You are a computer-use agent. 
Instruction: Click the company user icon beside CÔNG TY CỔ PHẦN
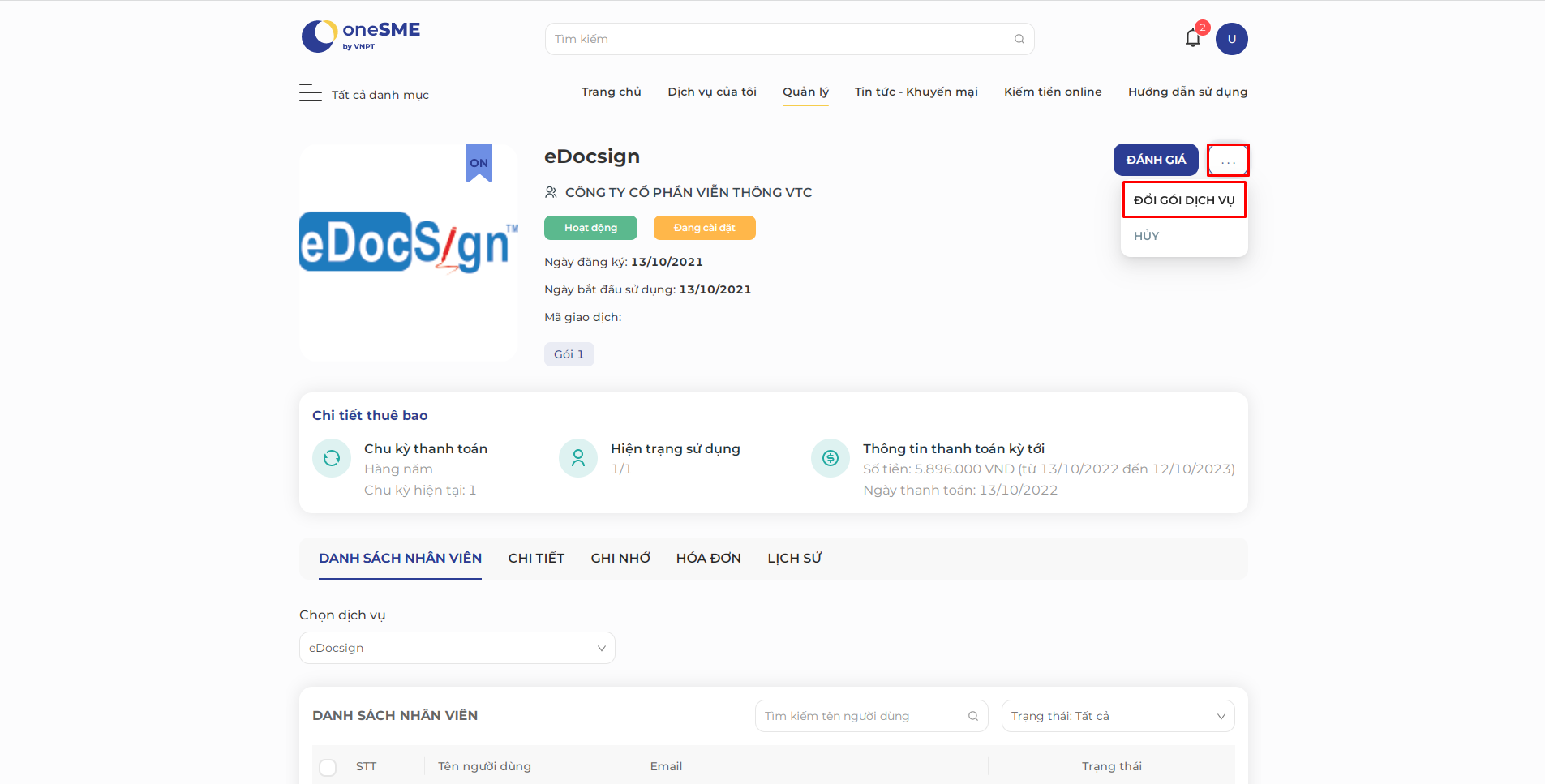click(551, 192)
